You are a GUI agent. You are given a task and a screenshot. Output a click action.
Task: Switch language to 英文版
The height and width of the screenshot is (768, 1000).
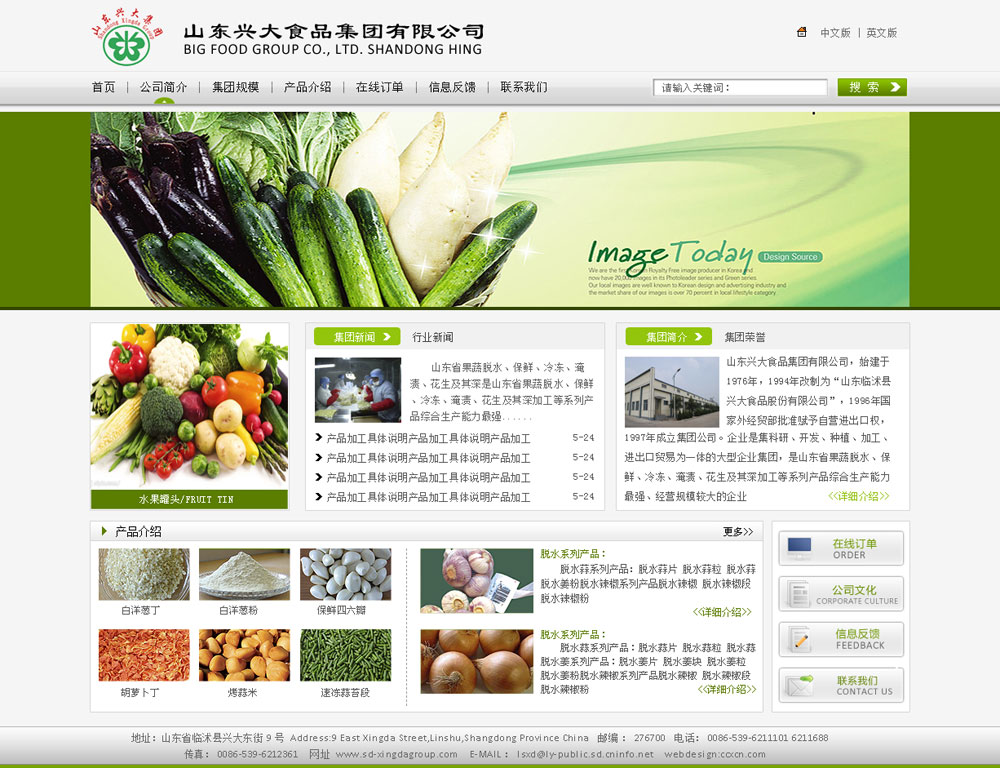click(x=881, y=33)
